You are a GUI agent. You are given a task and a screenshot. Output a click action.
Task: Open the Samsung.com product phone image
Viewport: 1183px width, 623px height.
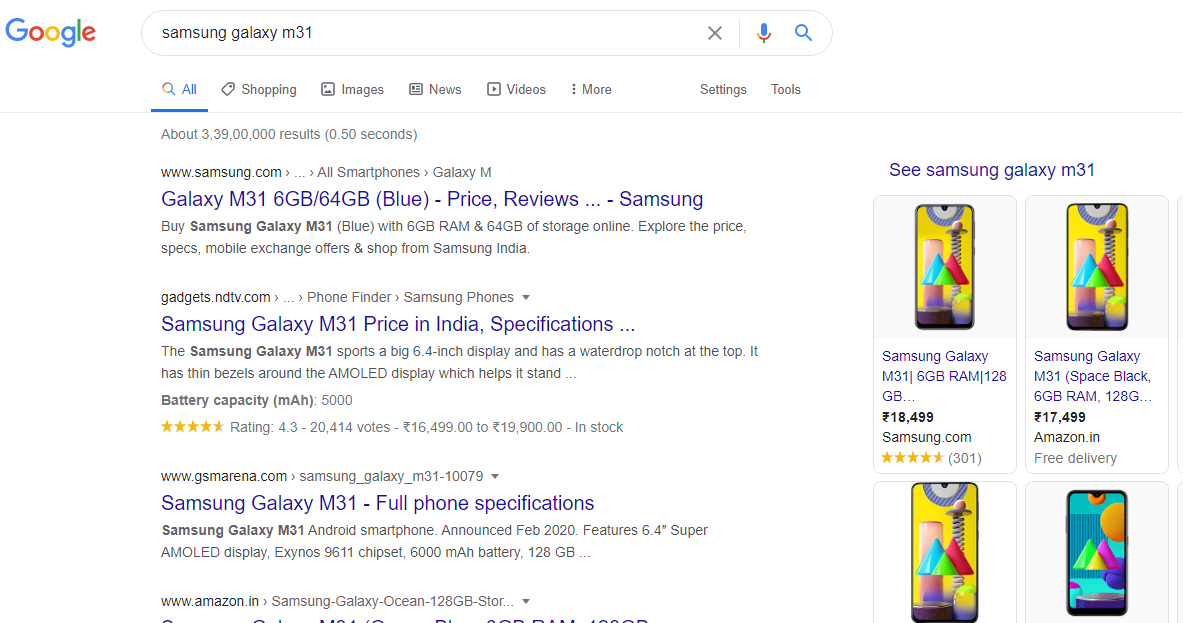[945, 267]
